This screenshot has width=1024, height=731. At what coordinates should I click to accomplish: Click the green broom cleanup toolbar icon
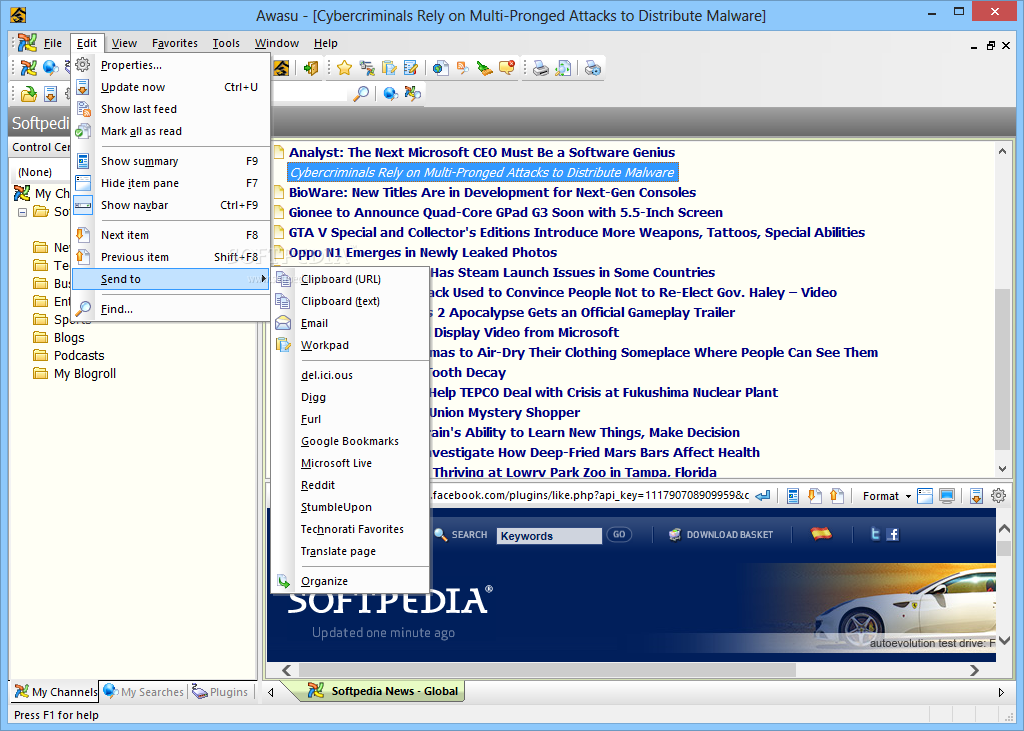[485, 68]
